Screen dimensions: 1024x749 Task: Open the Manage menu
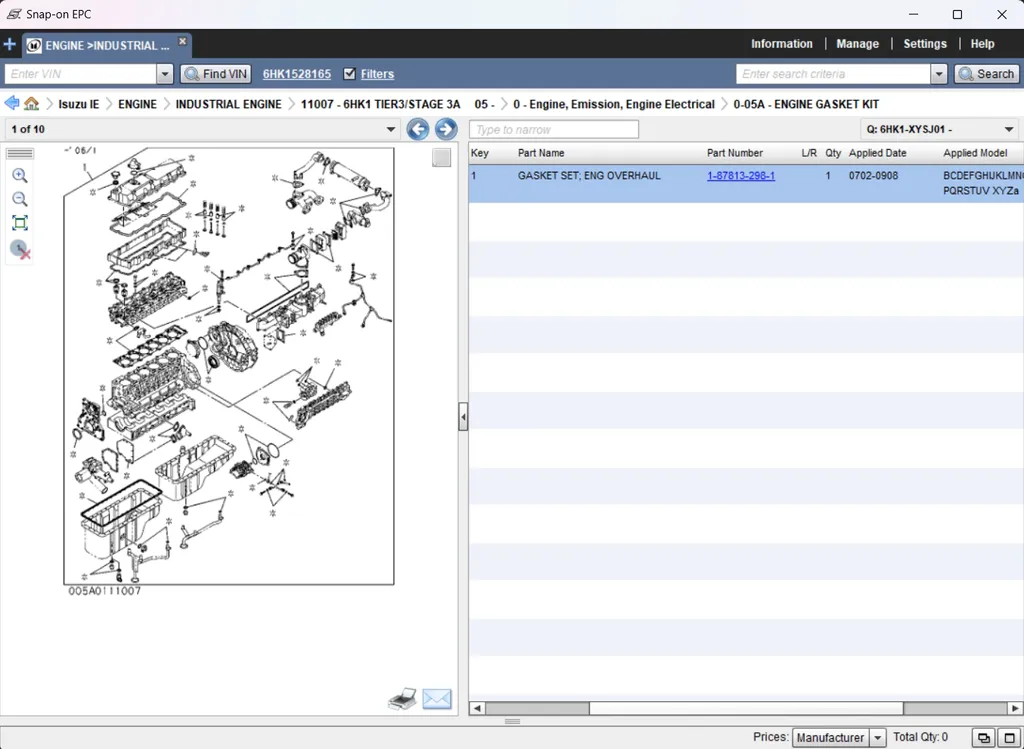(x=857, y=44)
